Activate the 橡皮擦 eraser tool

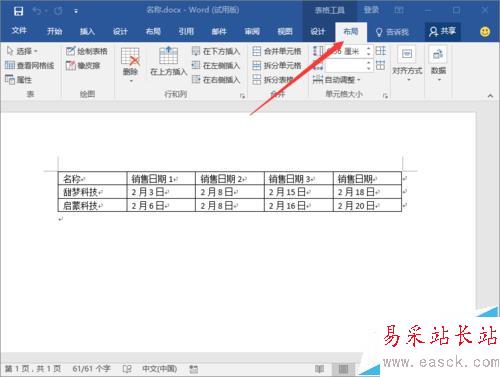point(83,65)
